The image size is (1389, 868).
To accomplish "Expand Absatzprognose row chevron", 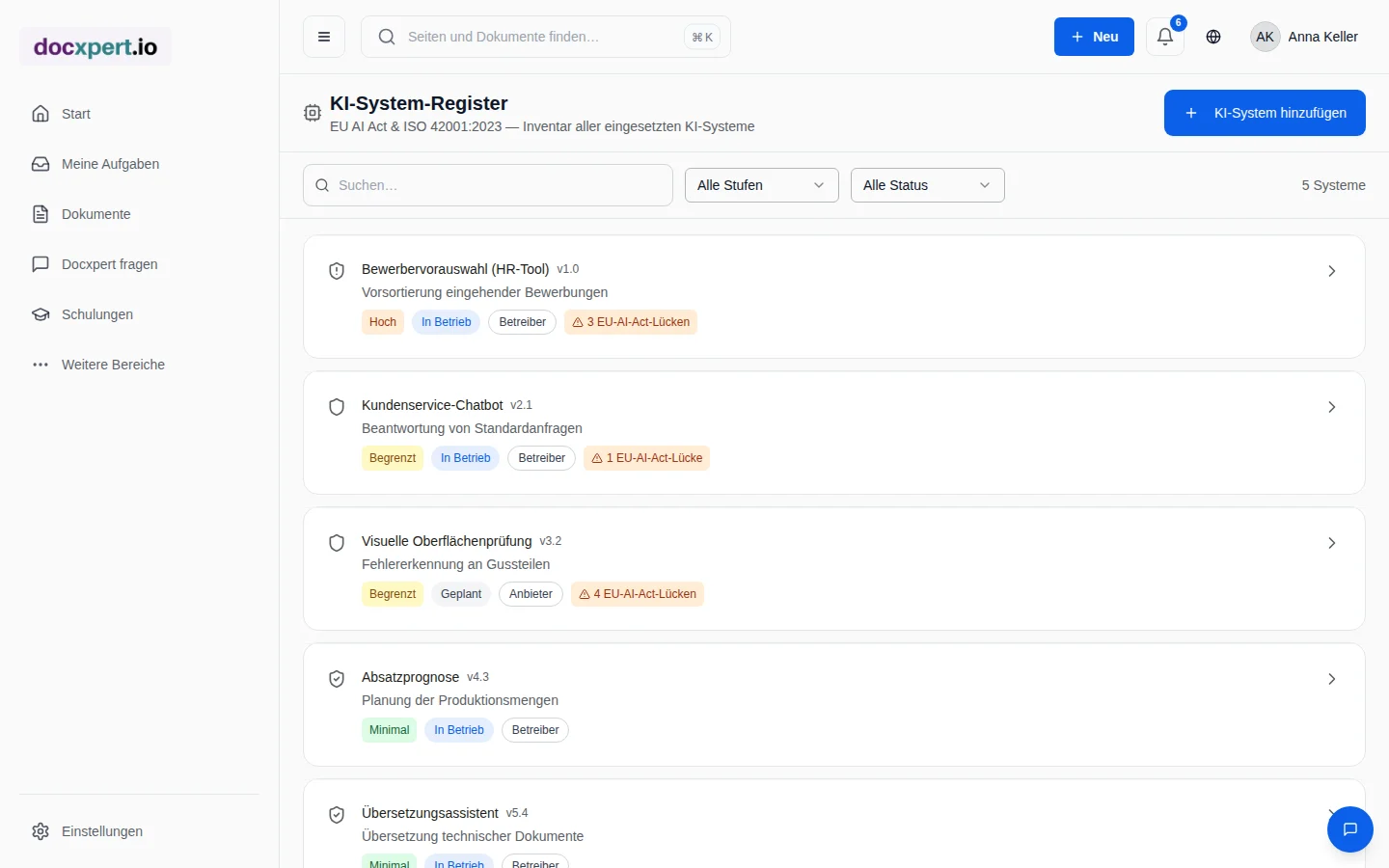I will coord(1331,679).
